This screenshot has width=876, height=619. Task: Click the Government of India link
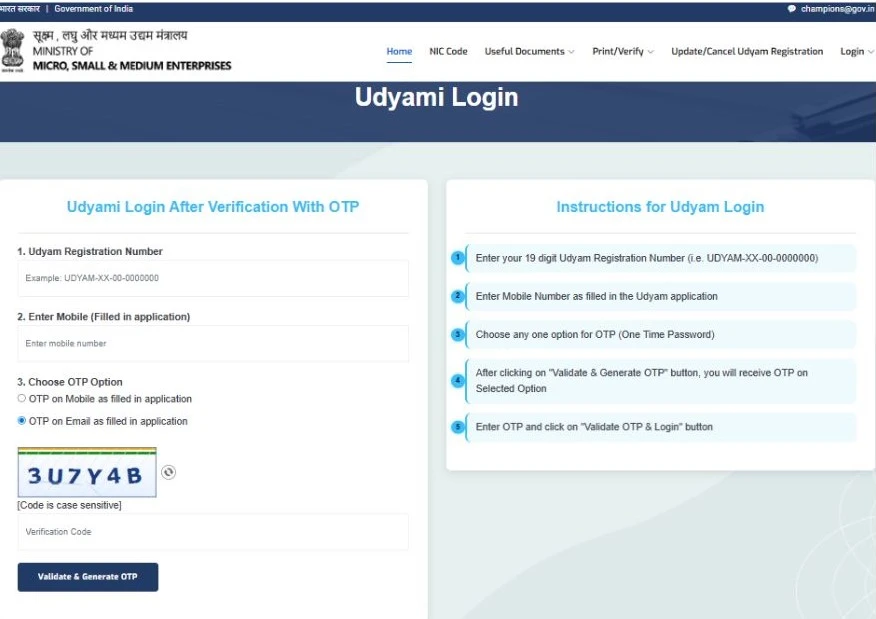click(x=93, y=9)
